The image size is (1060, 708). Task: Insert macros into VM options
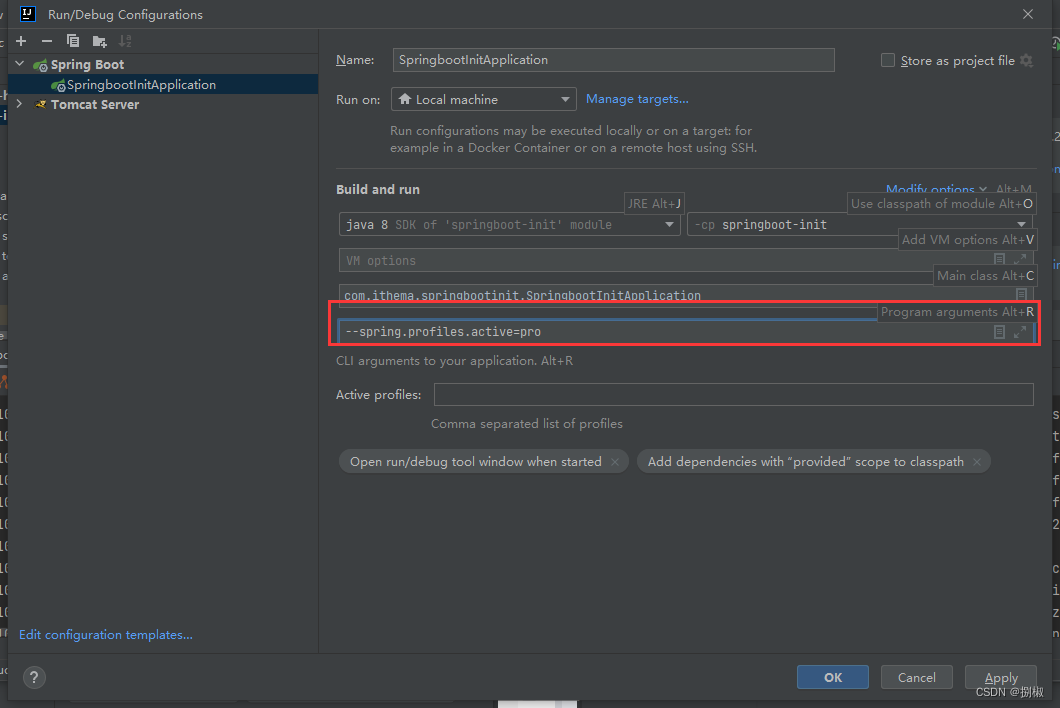pyautogui.click(x=999, y=259)
